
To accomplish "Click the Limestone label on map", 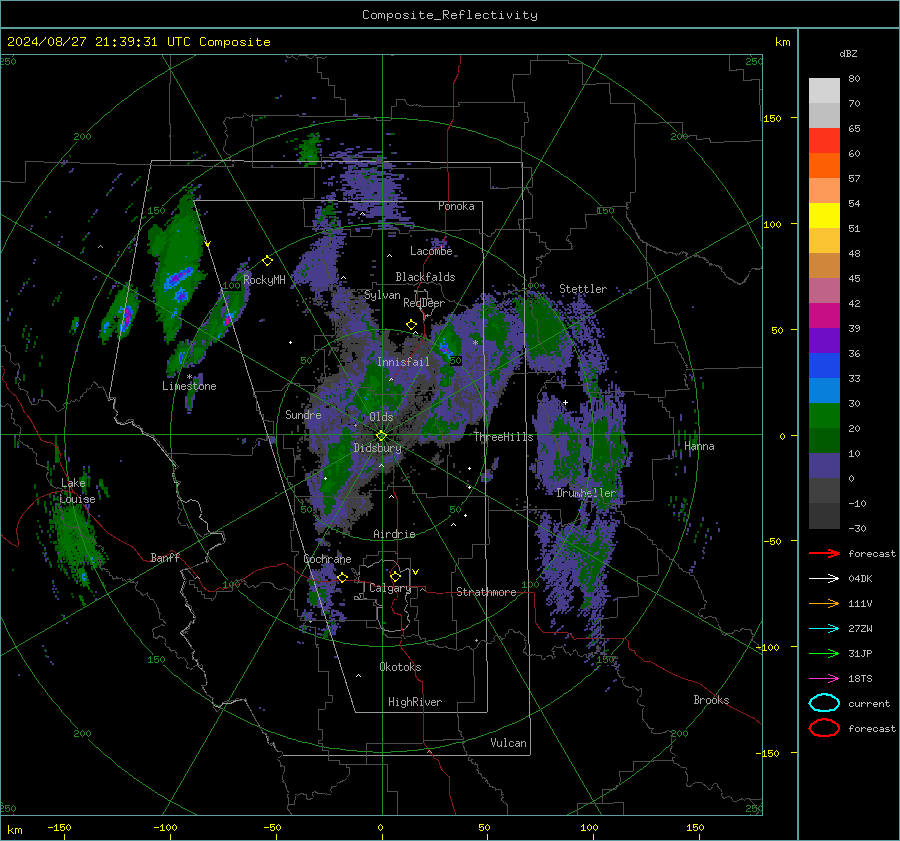I will [189, 386].
